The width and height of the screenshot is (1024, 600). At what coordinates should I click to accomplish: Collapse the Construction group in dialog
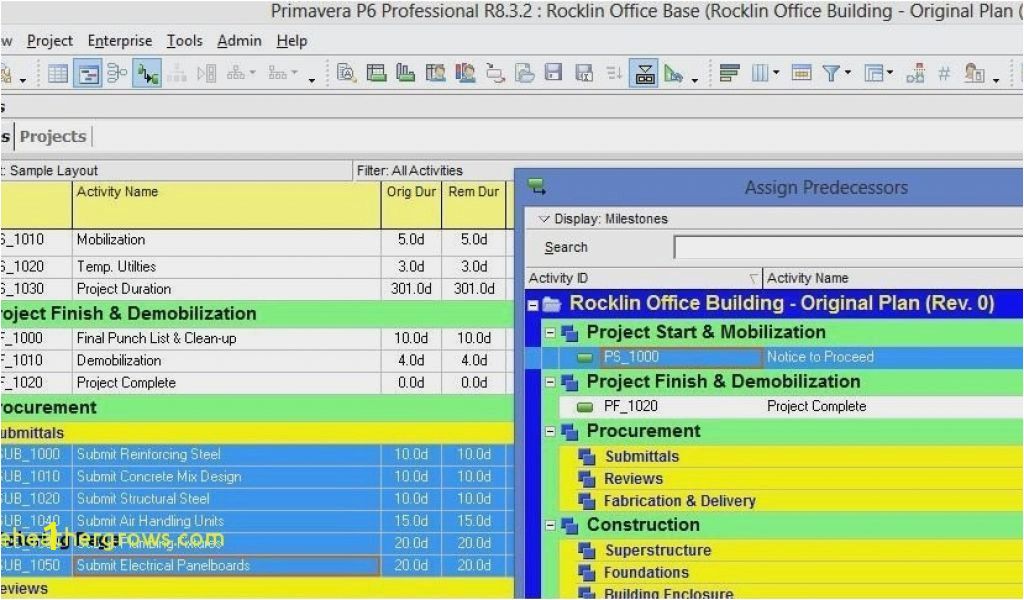click(x=551, y=525)
